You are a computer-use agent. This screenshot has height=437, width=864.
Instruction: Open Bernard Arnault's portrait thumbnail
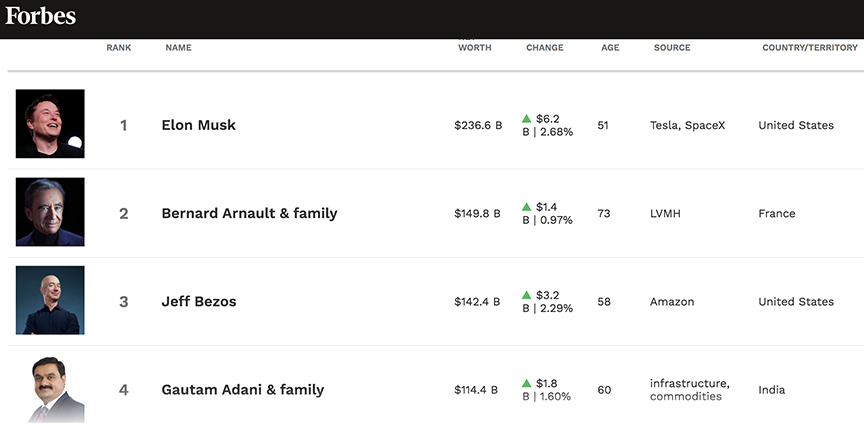pos(50,212)
